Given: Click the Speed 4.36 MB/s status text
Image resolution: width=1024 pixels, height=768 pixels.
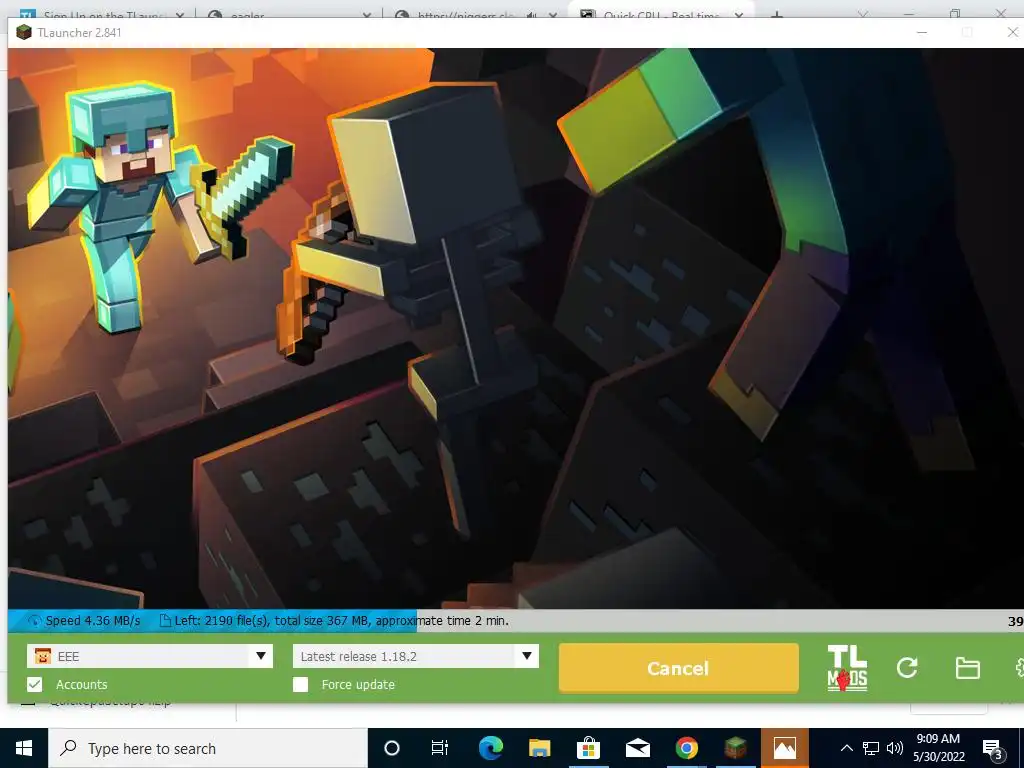Looking at the screenshot, I should [x=93, y=620].
